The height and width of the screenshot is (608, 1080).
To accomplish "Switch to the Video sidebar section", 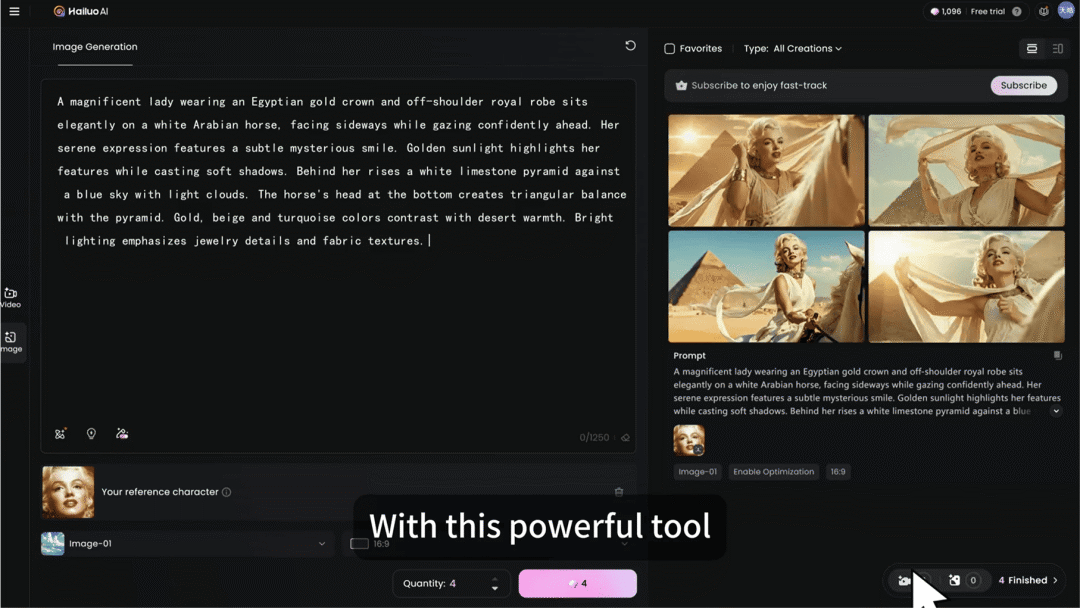I will pyautogui.click(x=11, y=297).
